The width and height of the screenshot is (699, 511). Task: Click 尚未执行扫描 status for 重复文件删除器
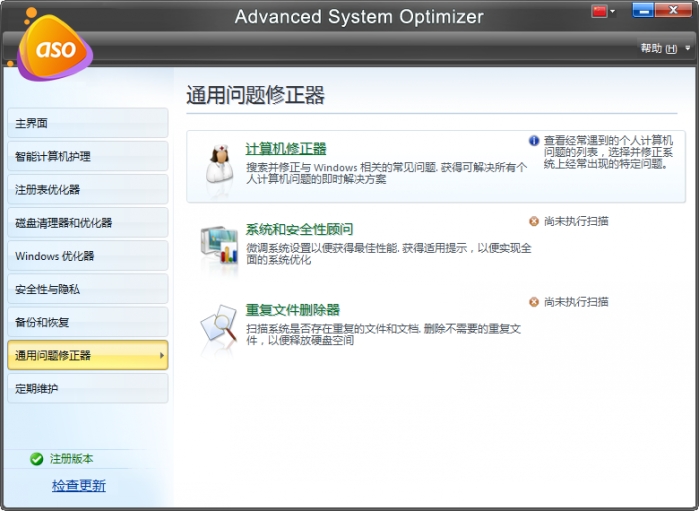pos(576,302)
